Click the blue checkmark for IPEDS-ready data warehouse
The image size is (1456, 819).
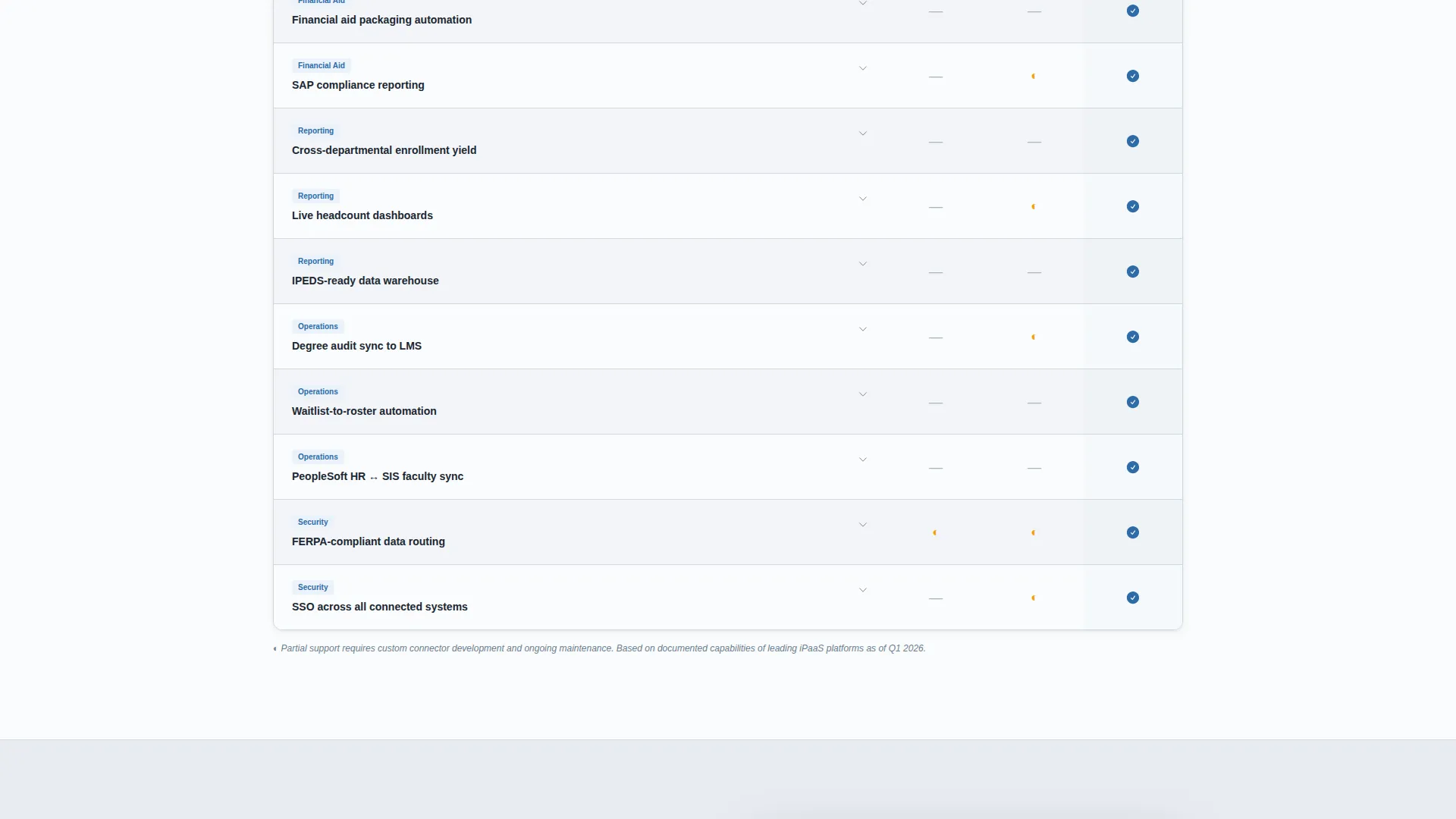pyautogui.click(x=1132, y=271)
